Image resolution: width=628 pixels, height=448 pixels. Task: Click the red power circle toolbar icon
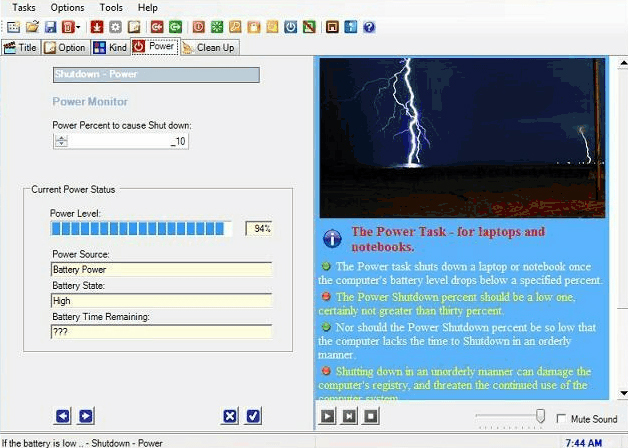click(199, 27)
